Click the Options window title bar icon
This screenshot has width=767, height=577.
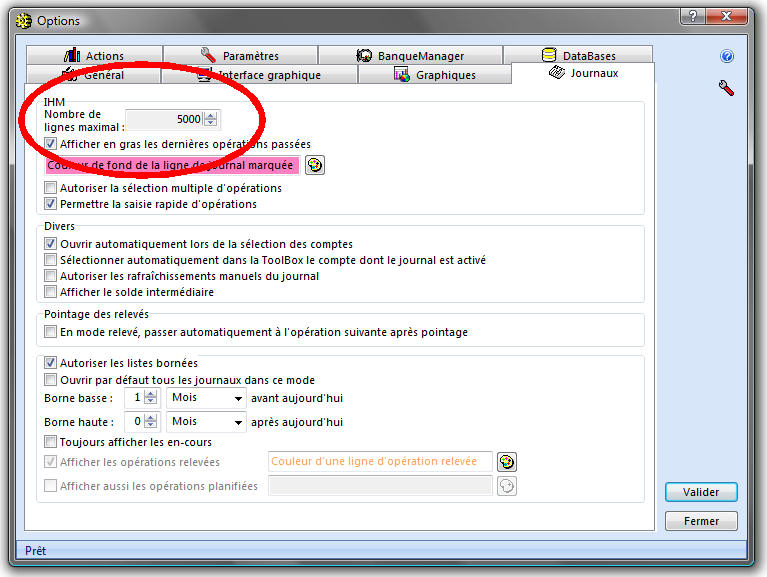coord(23,20)
